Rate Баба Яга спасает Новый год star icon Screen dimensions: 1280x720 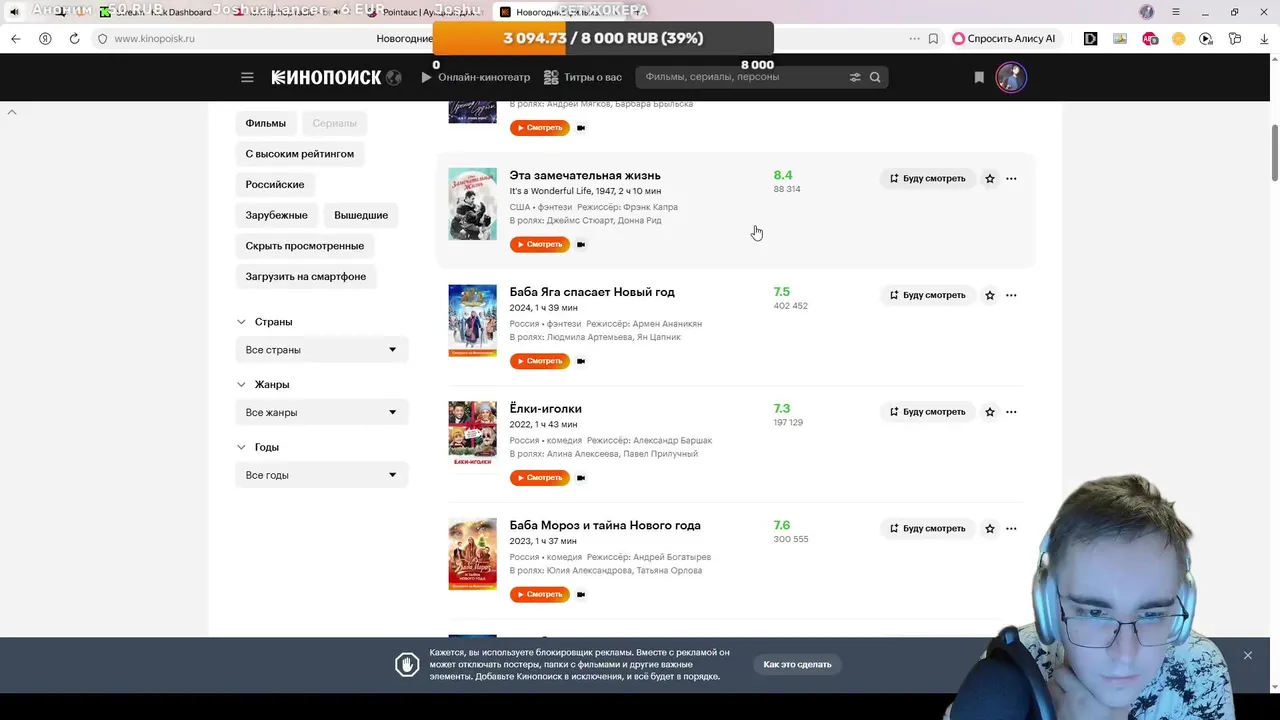pos(990,295)
